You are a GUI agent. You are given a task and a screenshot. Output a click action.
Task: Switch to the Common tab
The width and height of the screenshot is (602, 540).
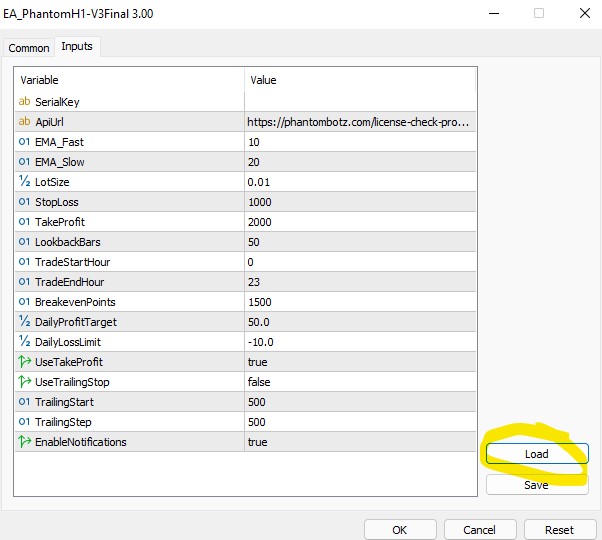point(29,48)
